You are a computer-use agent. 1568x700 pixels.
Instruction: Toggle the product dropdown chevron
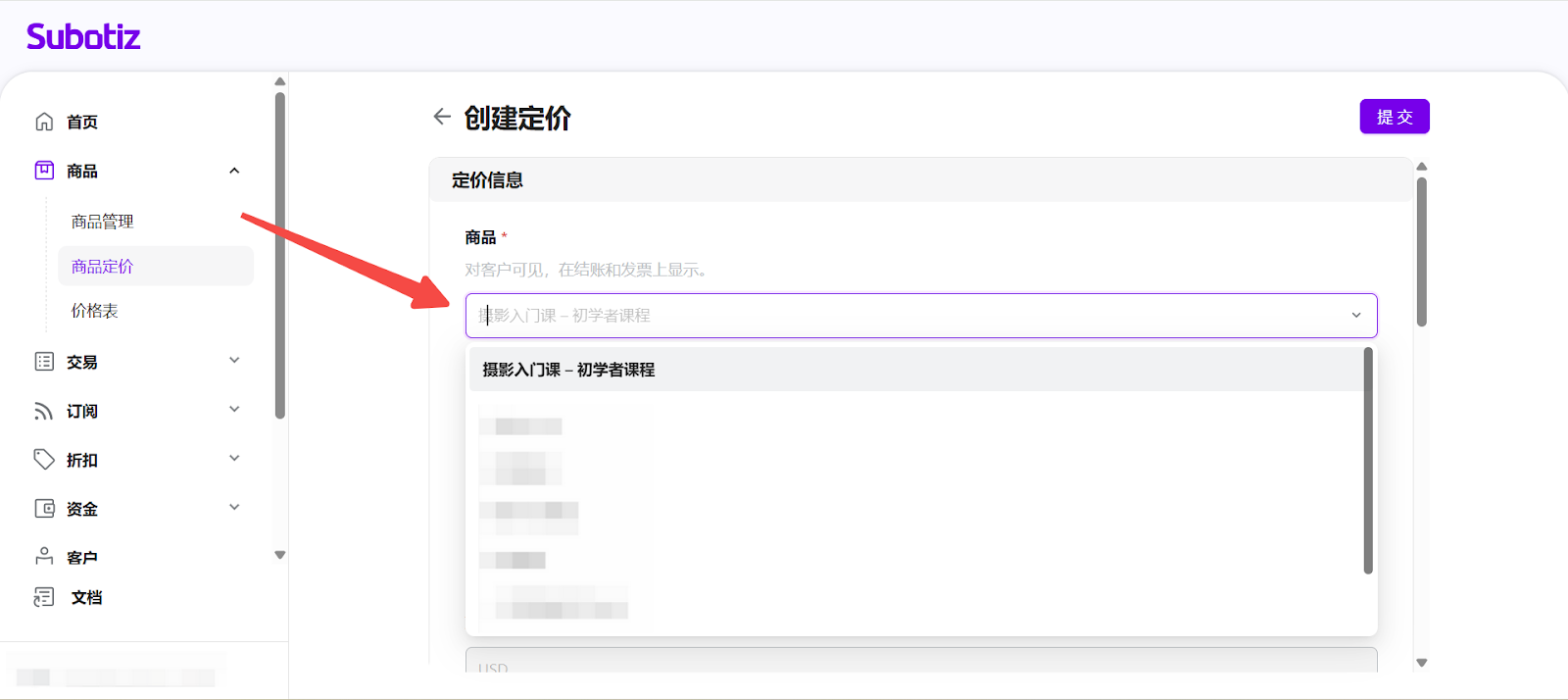pyautogui.click(x=1356, y=316)
